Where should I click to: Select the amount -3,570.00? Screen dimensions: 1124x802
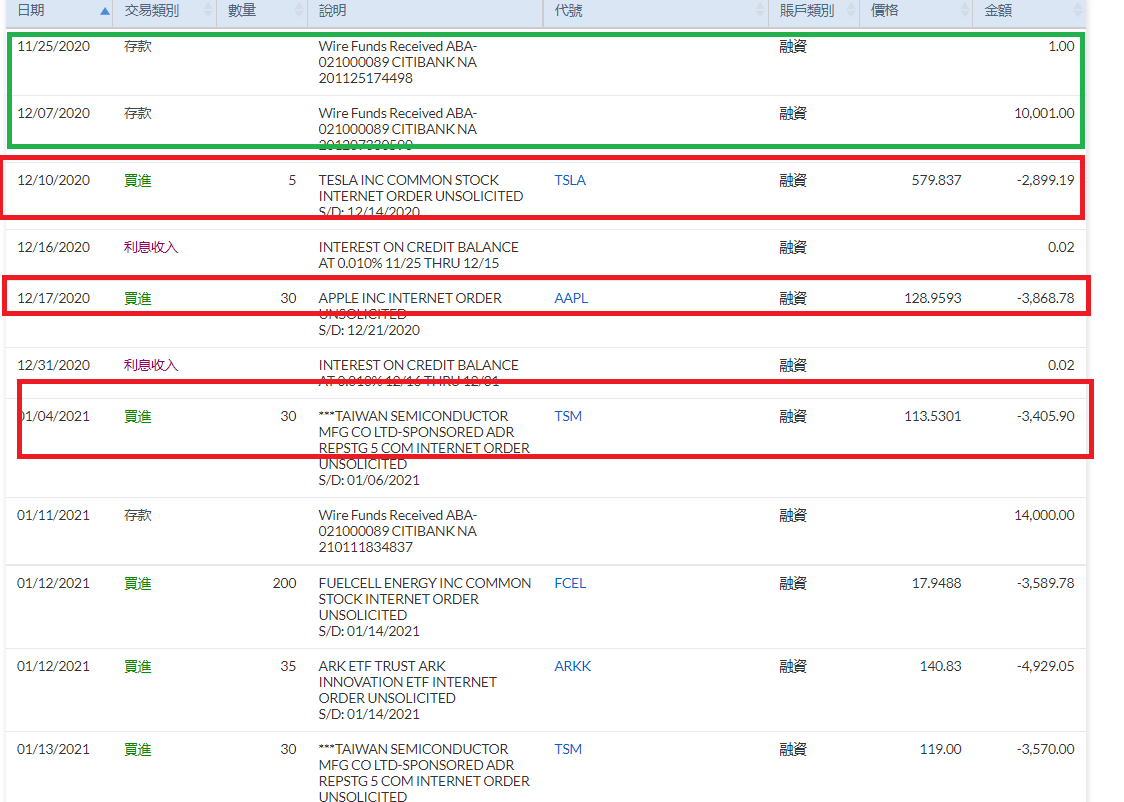(x=1046, y=750)
